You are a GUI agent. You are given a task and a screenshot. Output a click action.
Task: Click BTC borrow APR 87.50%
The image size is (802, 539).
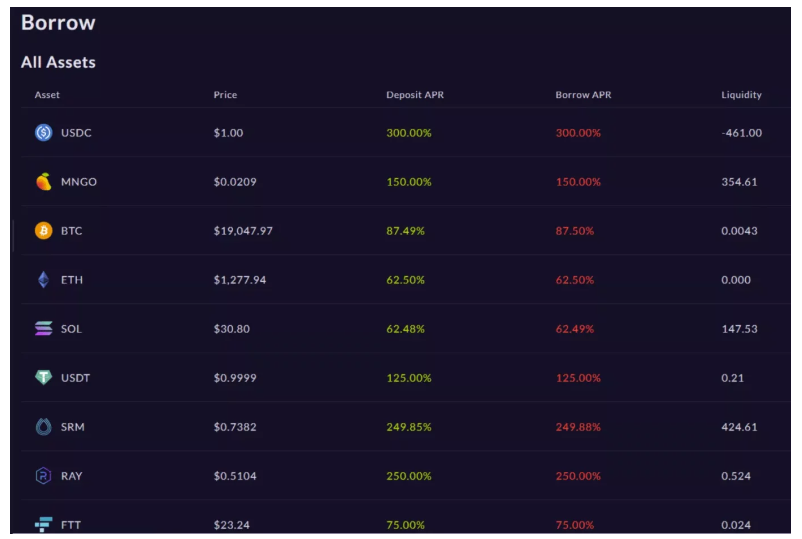click(x=574, y=231)
